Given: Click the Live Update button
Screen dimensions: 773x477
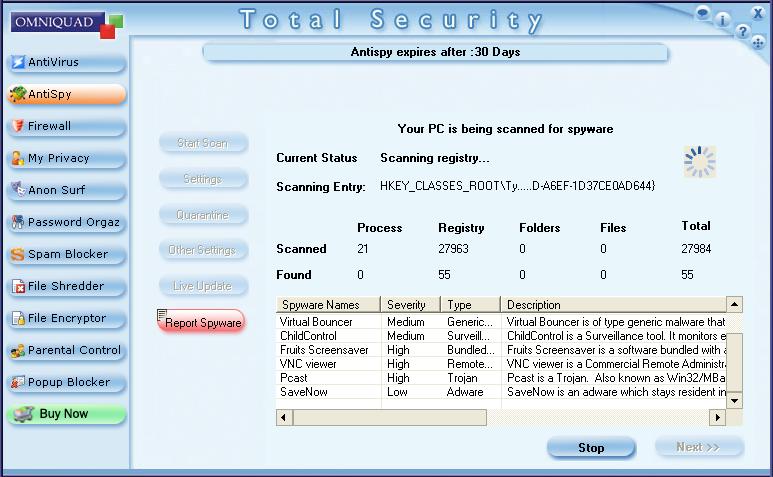Looking at the screenshot, I should tap(203, 286).
